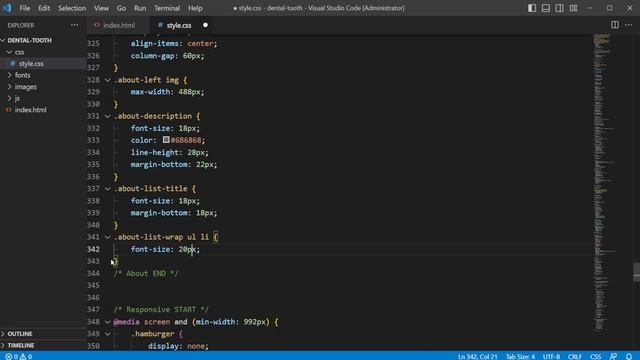Expand the images folder
The height and width of the screenshot is (360, 640).
[25, 87]
